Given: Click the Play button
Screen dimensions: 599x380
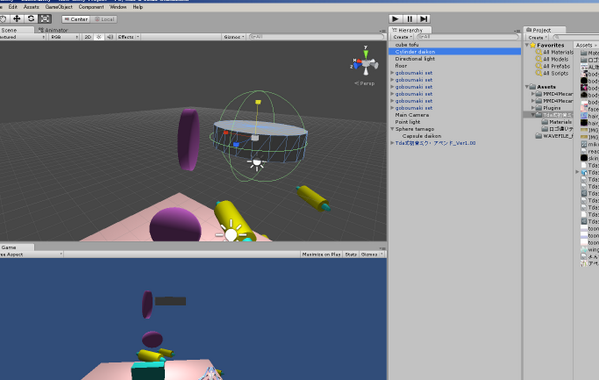Looking at the screenshot, I should (x=395, y=19).
